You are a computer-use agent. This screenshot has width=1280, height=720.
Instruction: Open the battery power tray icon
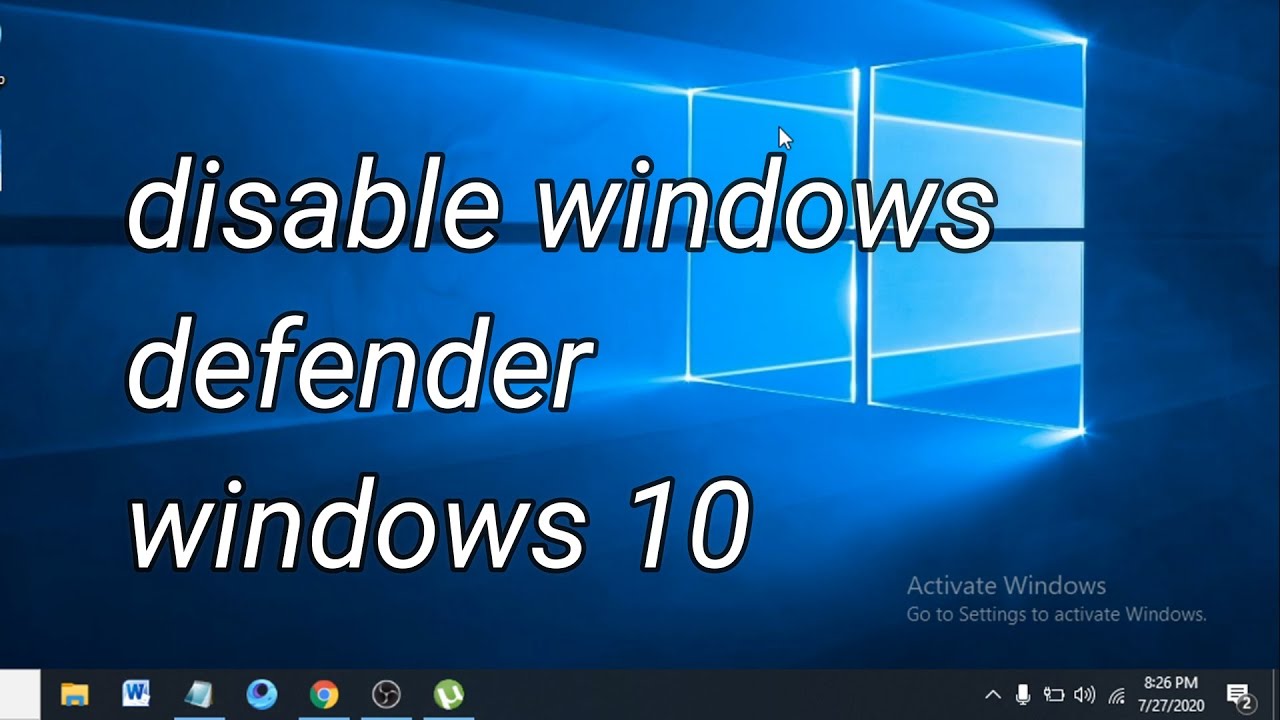point(1053,694)
